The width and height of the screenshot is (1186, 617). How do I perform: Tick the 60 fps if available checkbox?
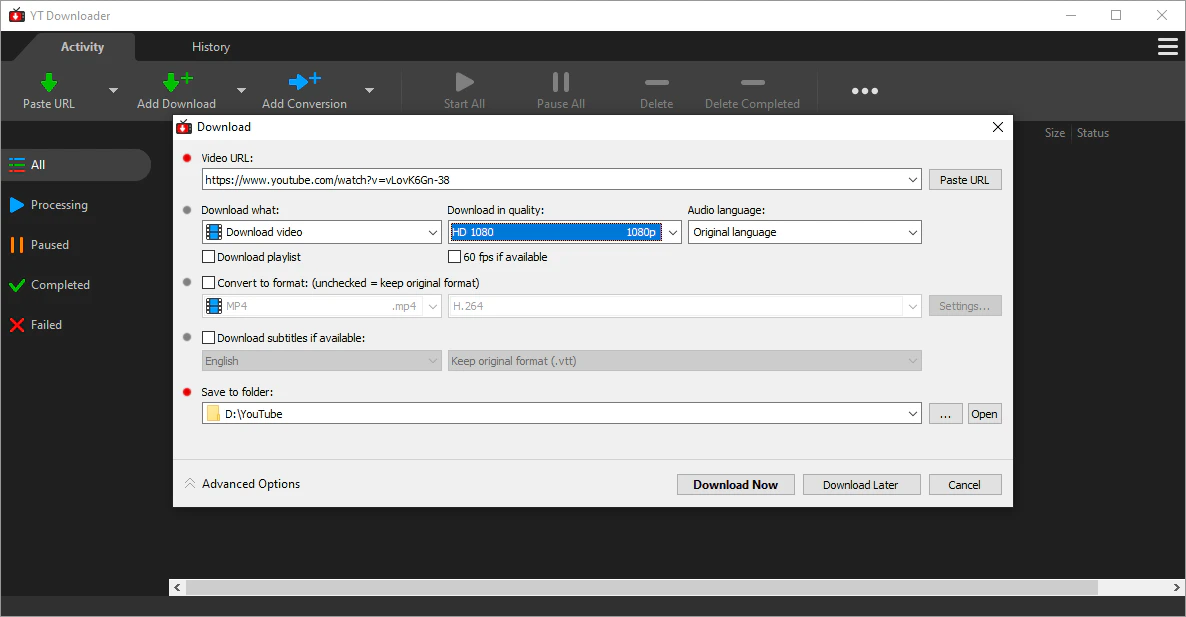click(x=455, y=257)
